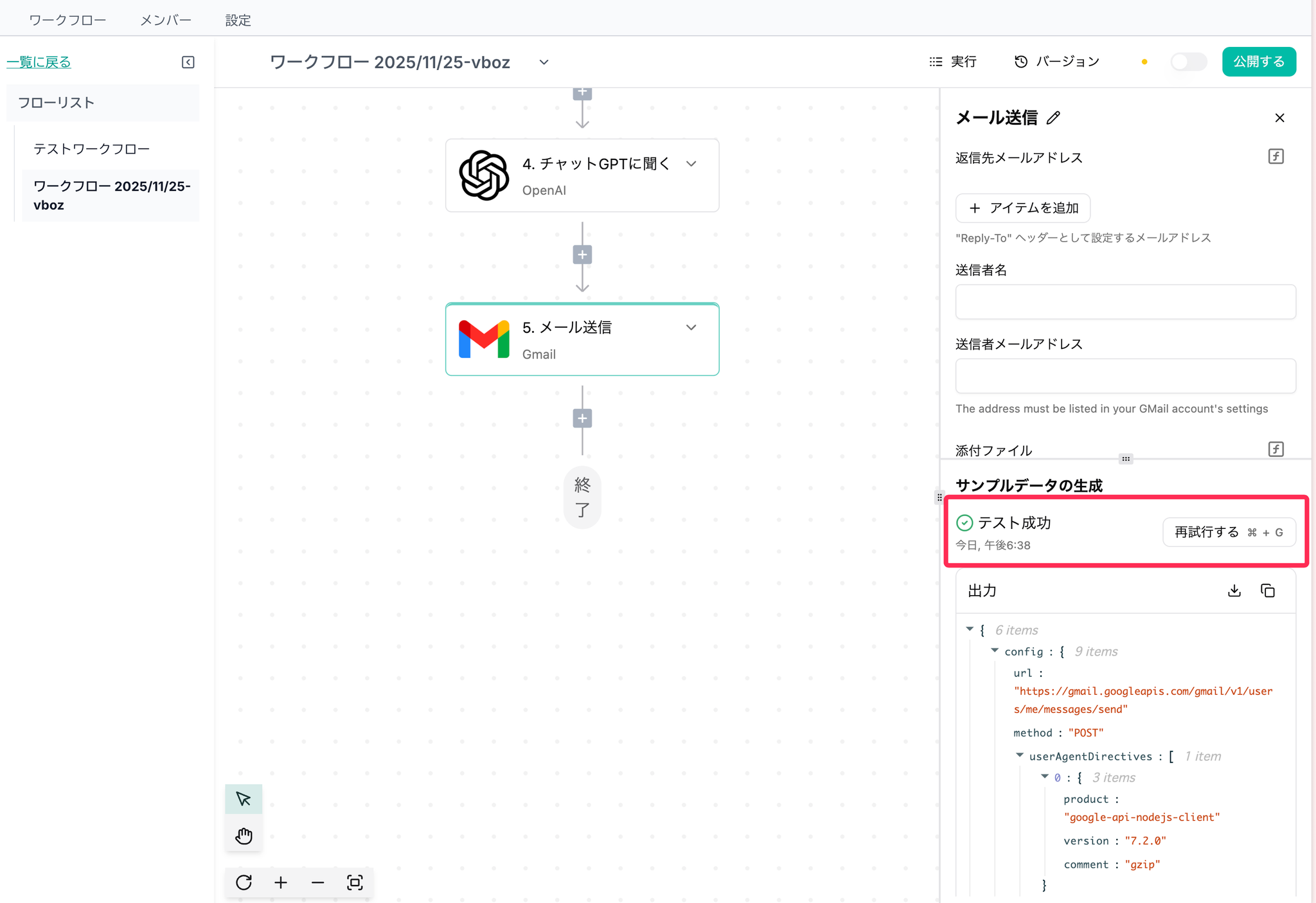
Task: Select テストワークフロー in flow list
Action: tap(91, 148)
